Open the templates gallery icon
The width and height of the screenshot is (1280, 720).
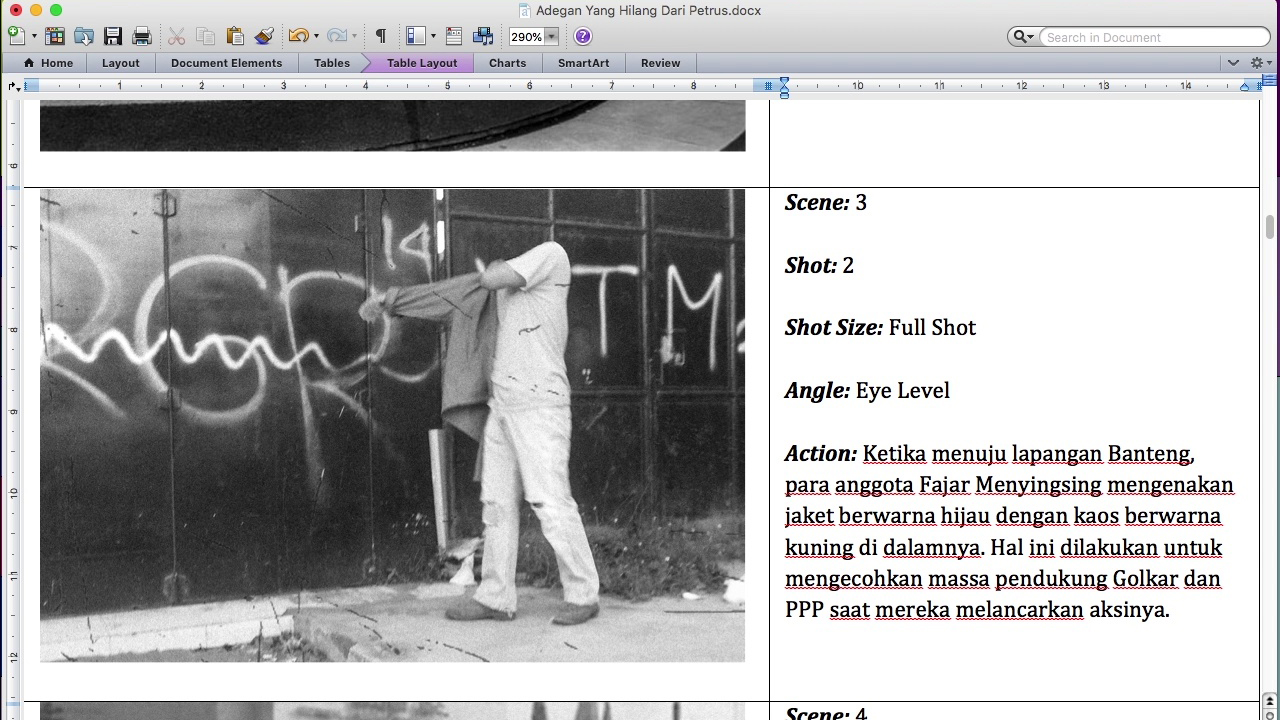[55, 36]
